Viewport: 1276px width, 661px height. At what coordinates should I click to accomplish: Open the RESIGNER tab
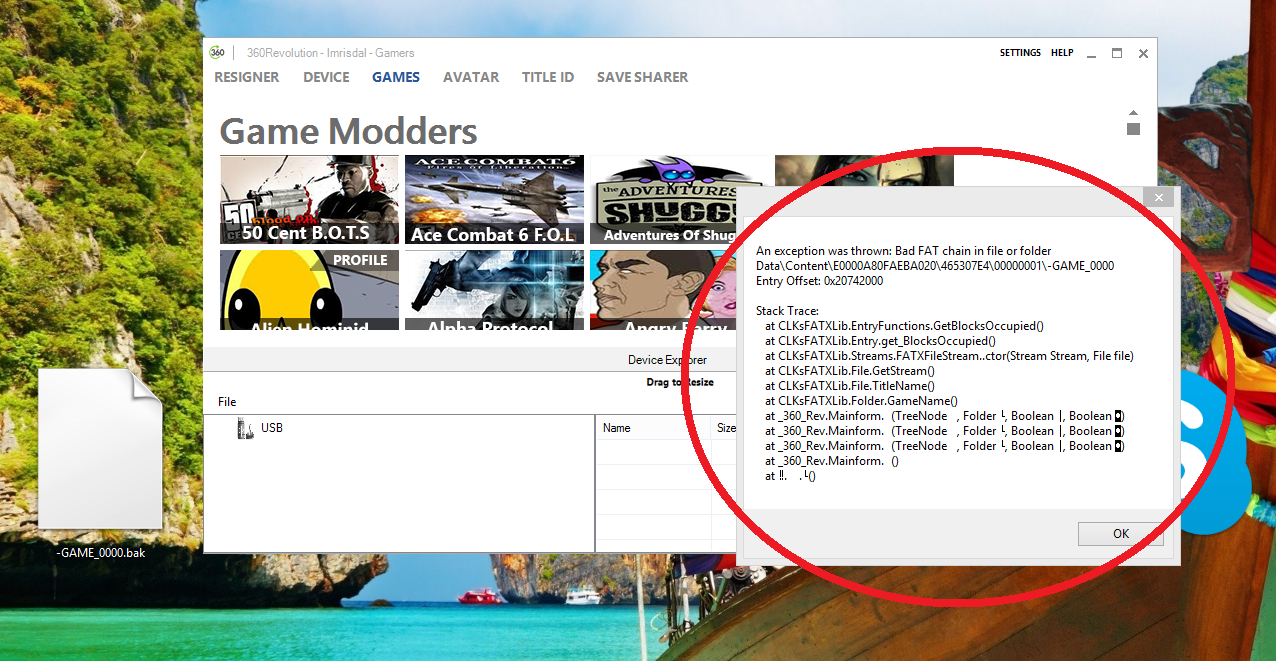click(247, 77)
